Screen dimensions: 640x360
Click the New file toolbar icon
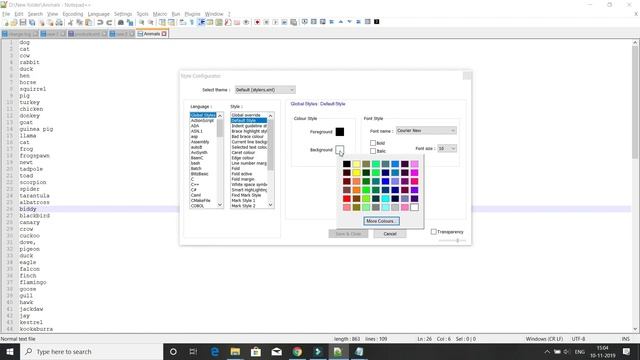pos(6,22)
